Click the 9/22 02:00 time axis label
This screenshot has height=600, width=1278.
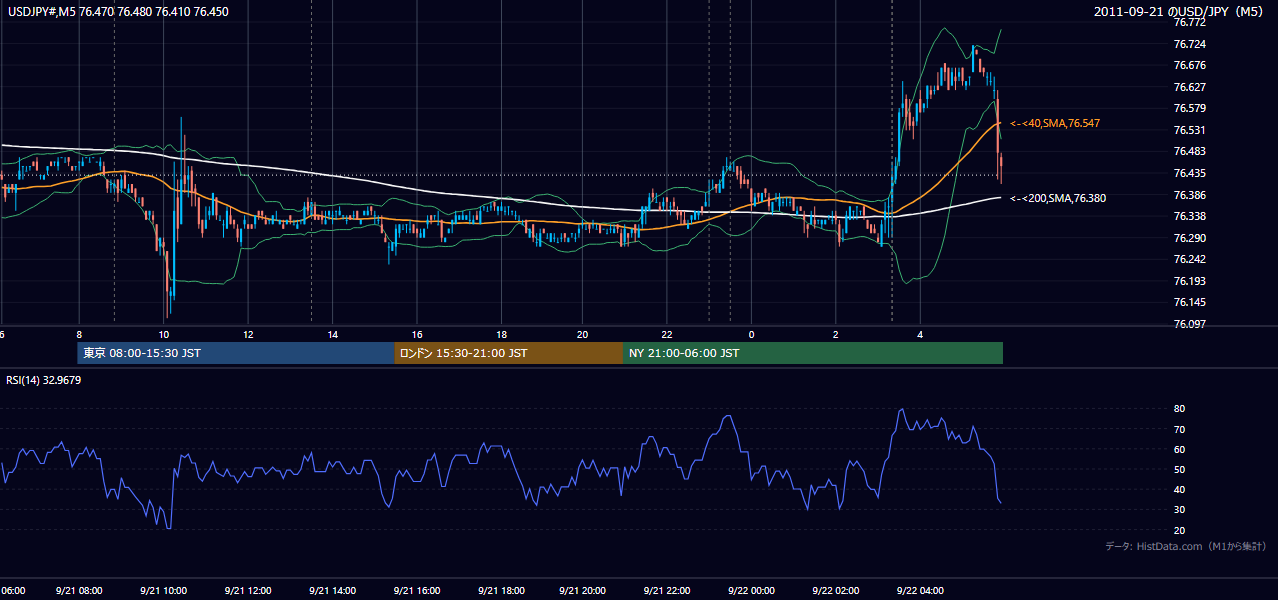(835, 591)
